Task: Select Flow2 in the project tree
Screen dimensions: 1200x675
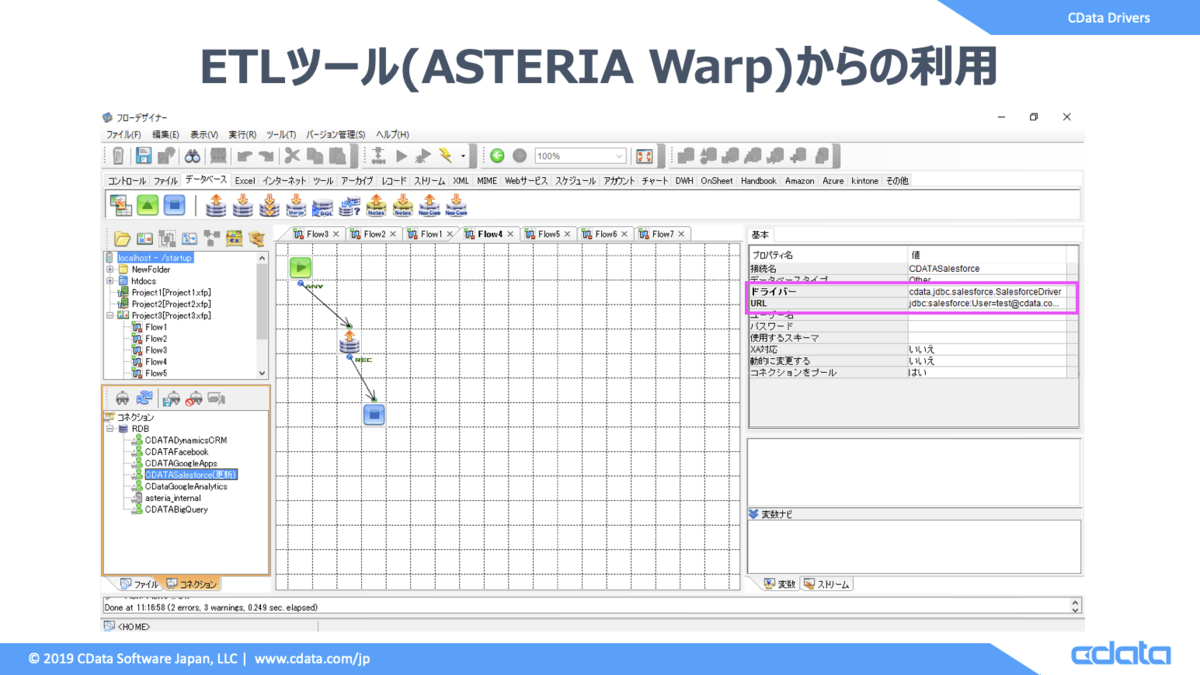Action: [x=156, y=338]
